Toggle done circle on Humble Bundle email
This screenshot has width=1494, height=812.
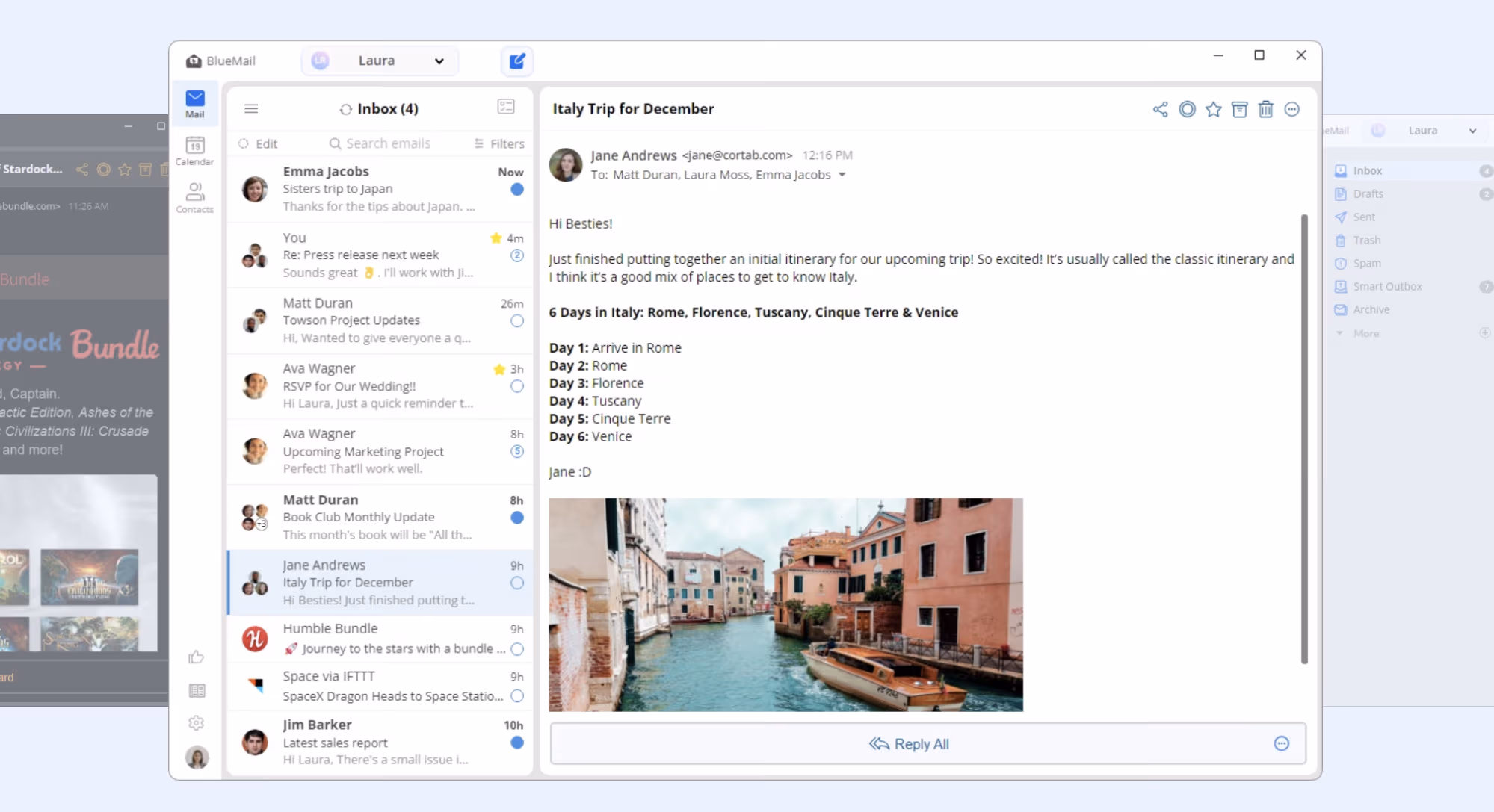(x=516, y=649)
